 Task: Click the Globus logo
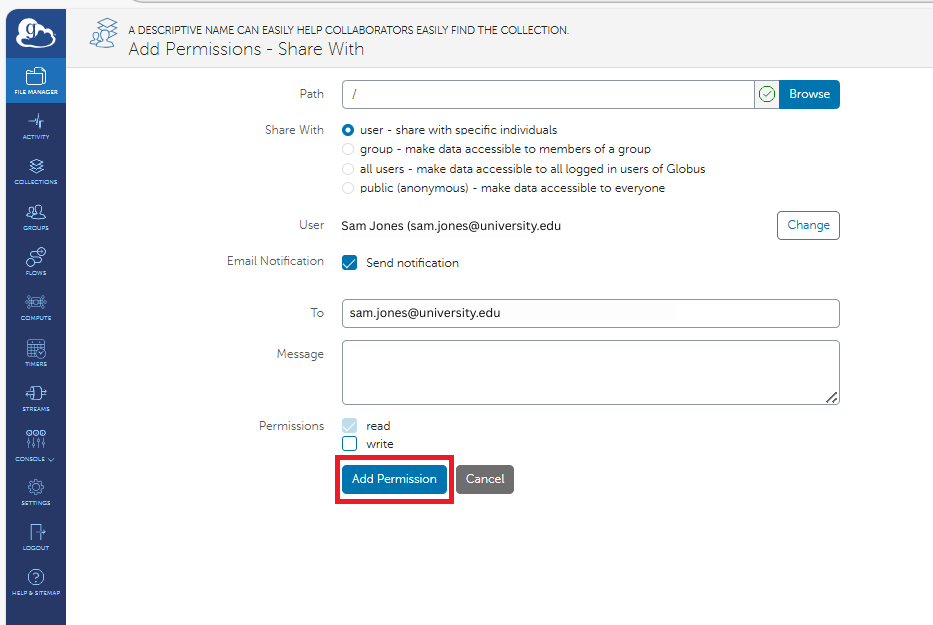tap(35, 32)
